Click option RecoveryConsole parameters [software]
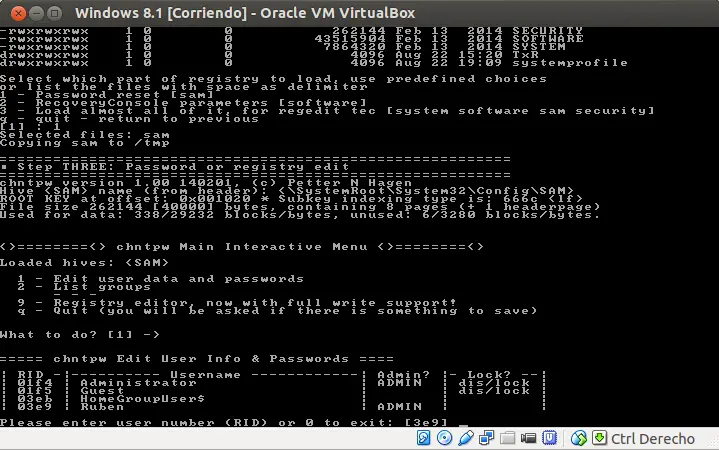The height and width of the screenshot is (450, 719). [x=183, y=103]
